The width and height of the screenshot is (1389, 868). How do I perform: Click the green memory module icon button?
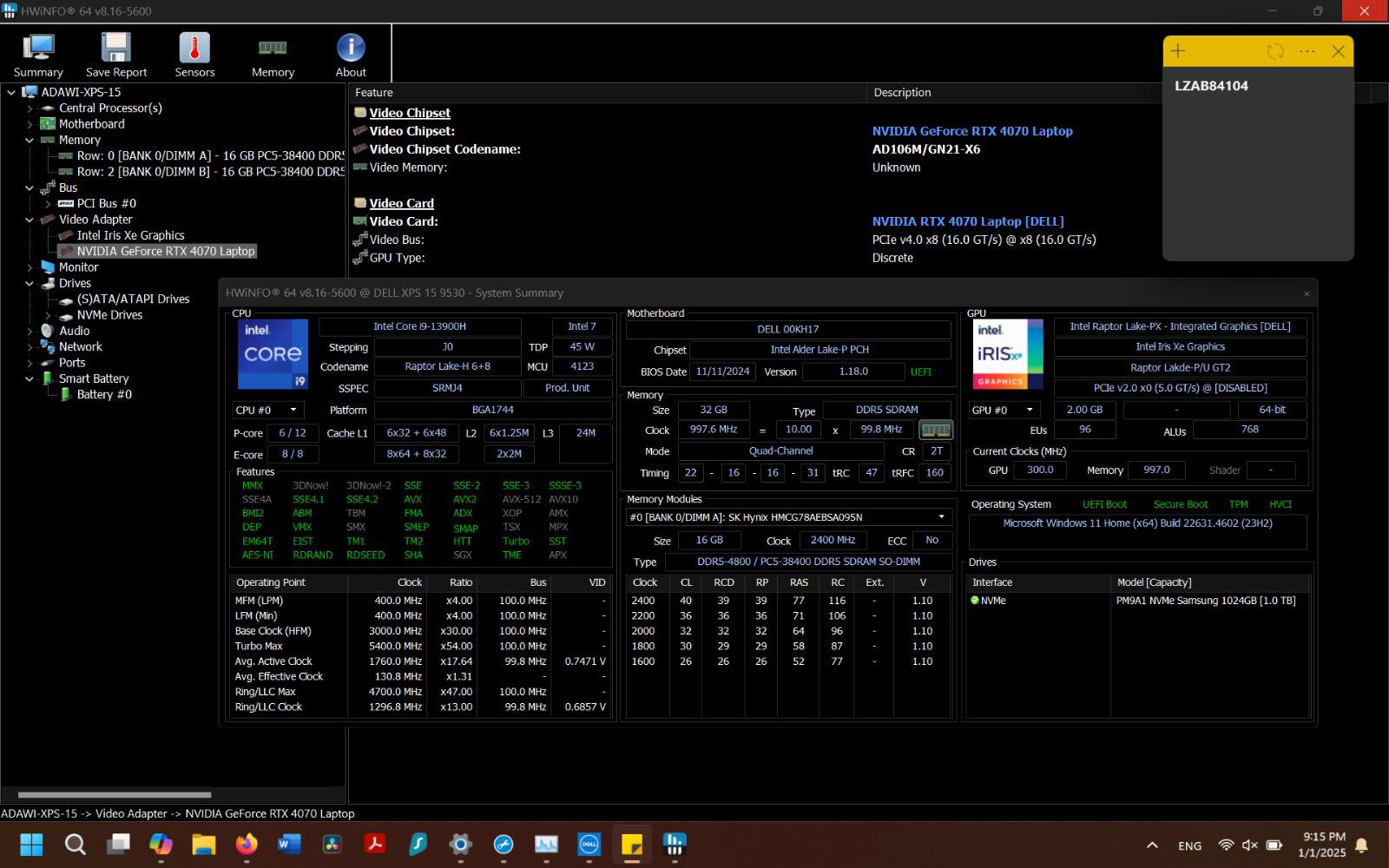(x=935, y=430)
